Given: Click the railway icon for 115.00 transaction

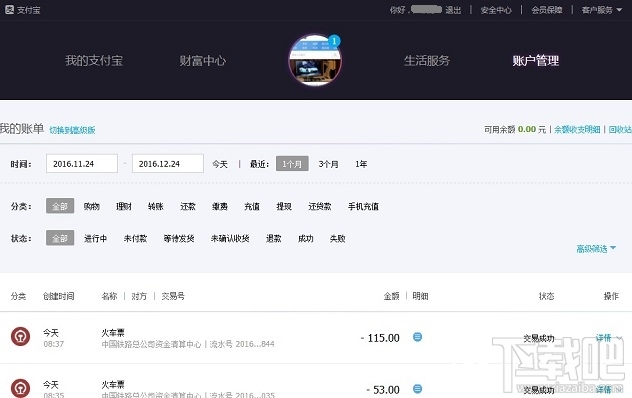Looking at the screenshot, I should tap(20, 336).
